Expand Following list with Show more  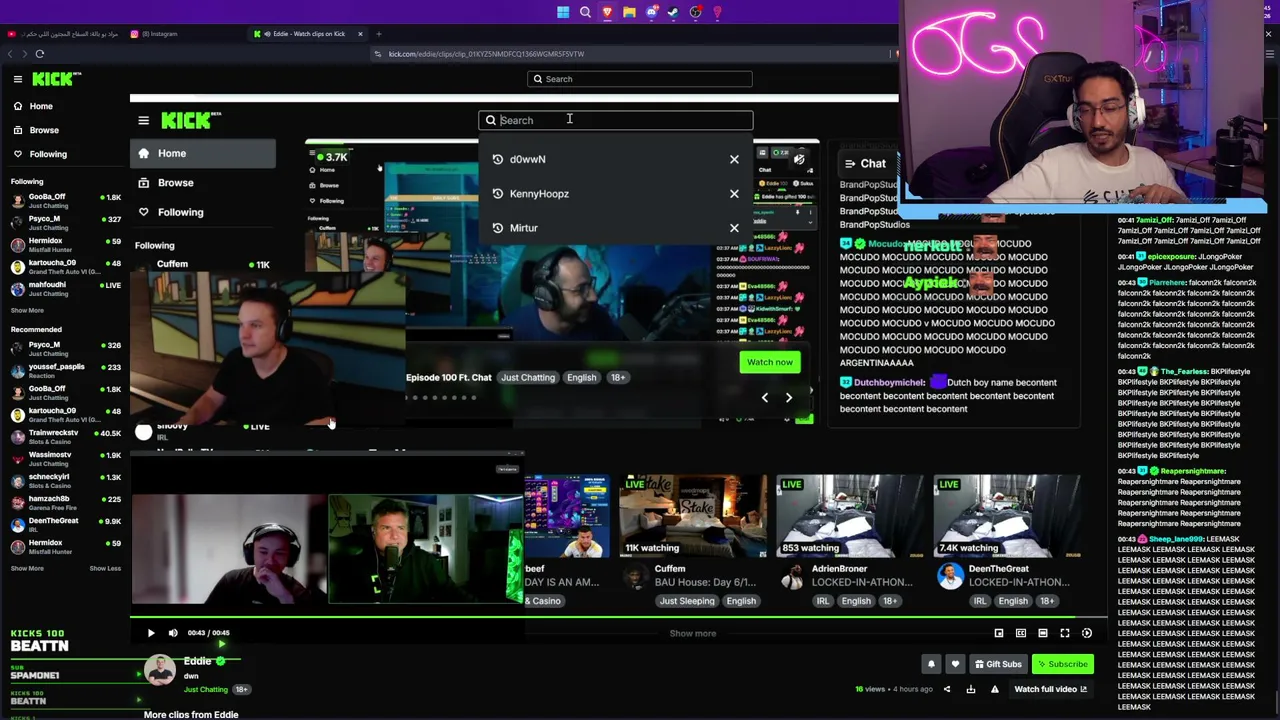pyautogui.click(x=27, y=311)
